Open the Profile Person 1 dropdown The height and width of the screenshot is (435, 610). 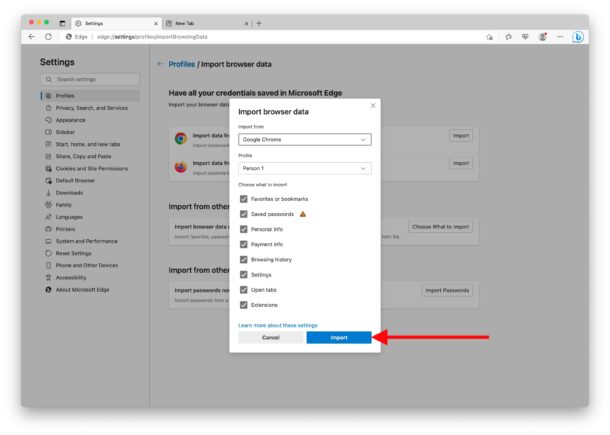tap(304, 169)
